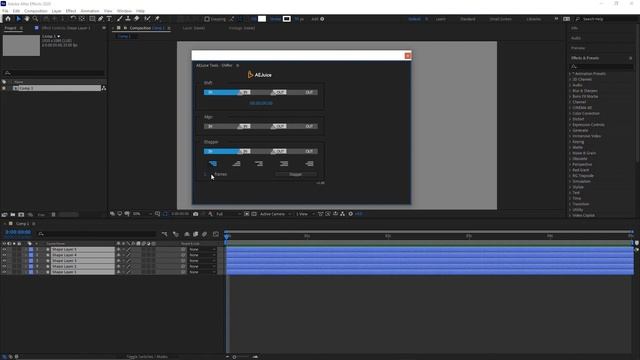Click the IN button in the Shift section
The image size is (640, 360).
[x=210, y=92]
